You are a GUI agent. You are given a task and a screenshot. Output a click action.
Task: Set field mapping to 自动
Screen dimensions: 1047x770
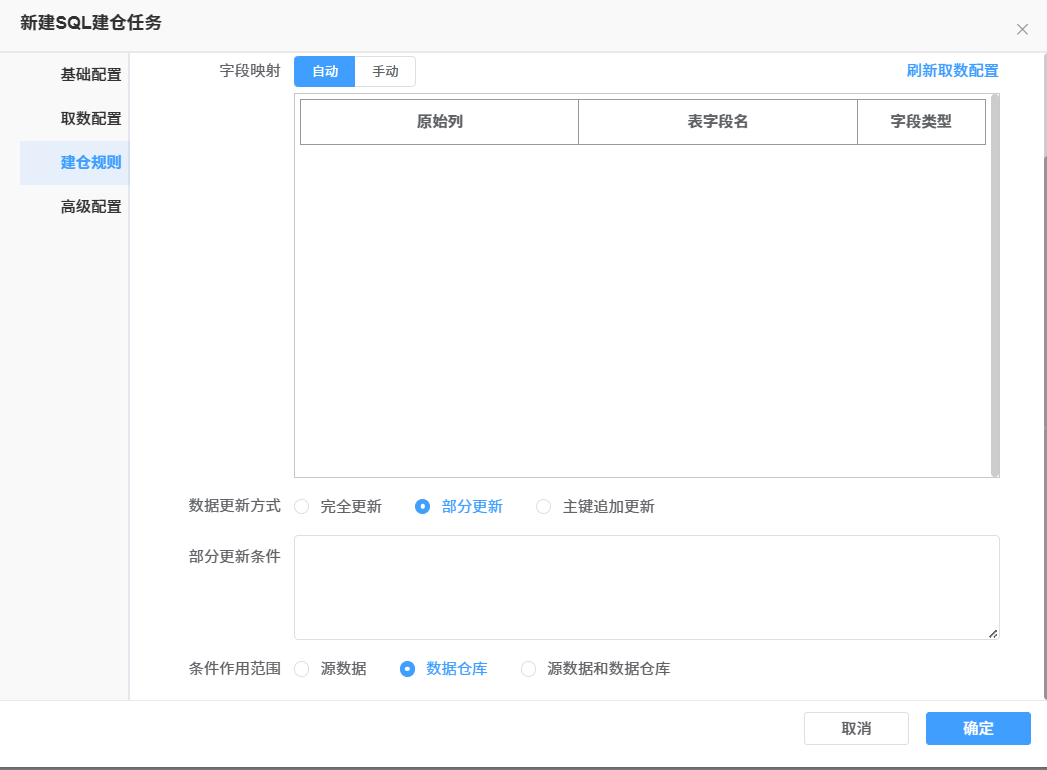point(325,72)
